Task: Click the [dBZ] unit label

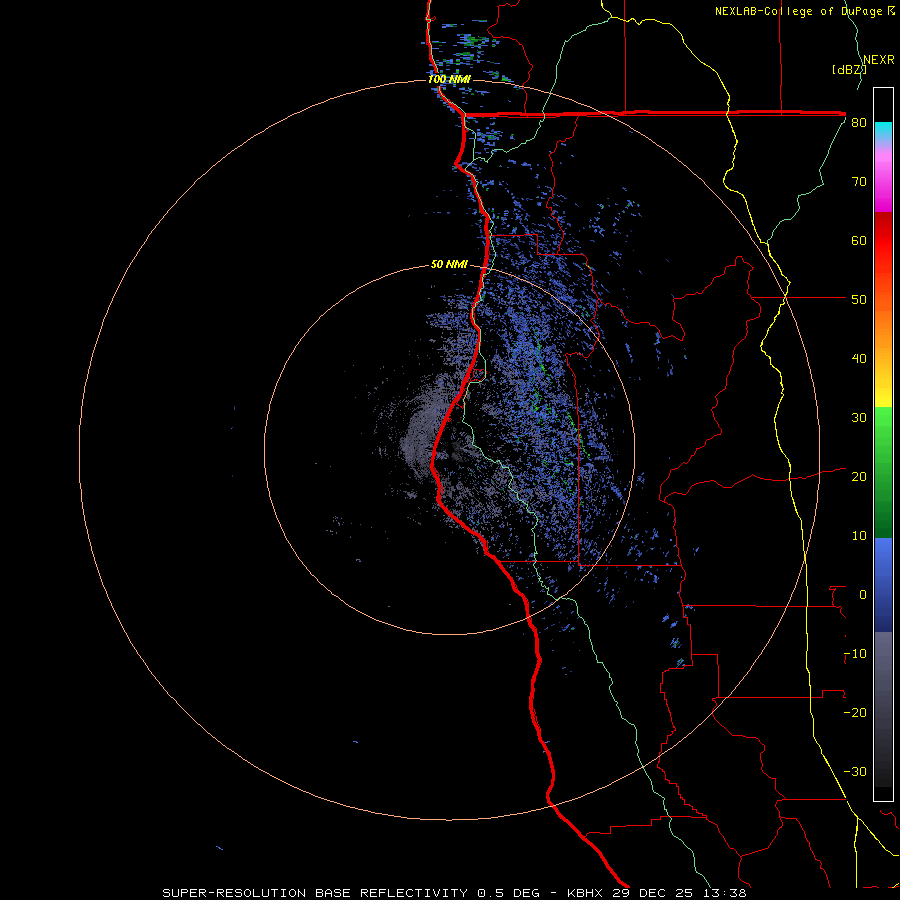Action: coord(849,70)
